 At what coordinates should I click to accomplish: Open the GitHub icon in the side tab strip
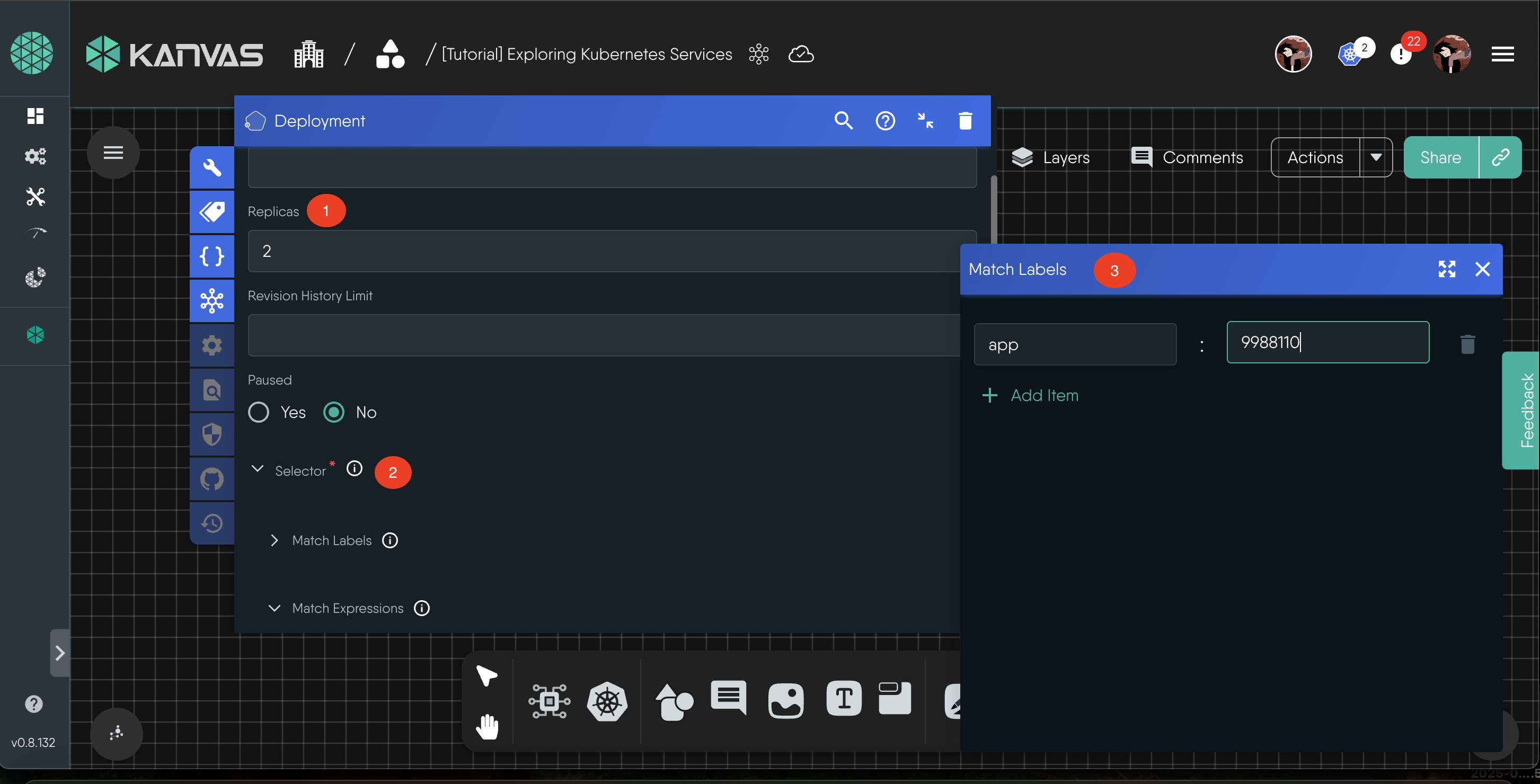pyautogui.click(x=211, y=479)
